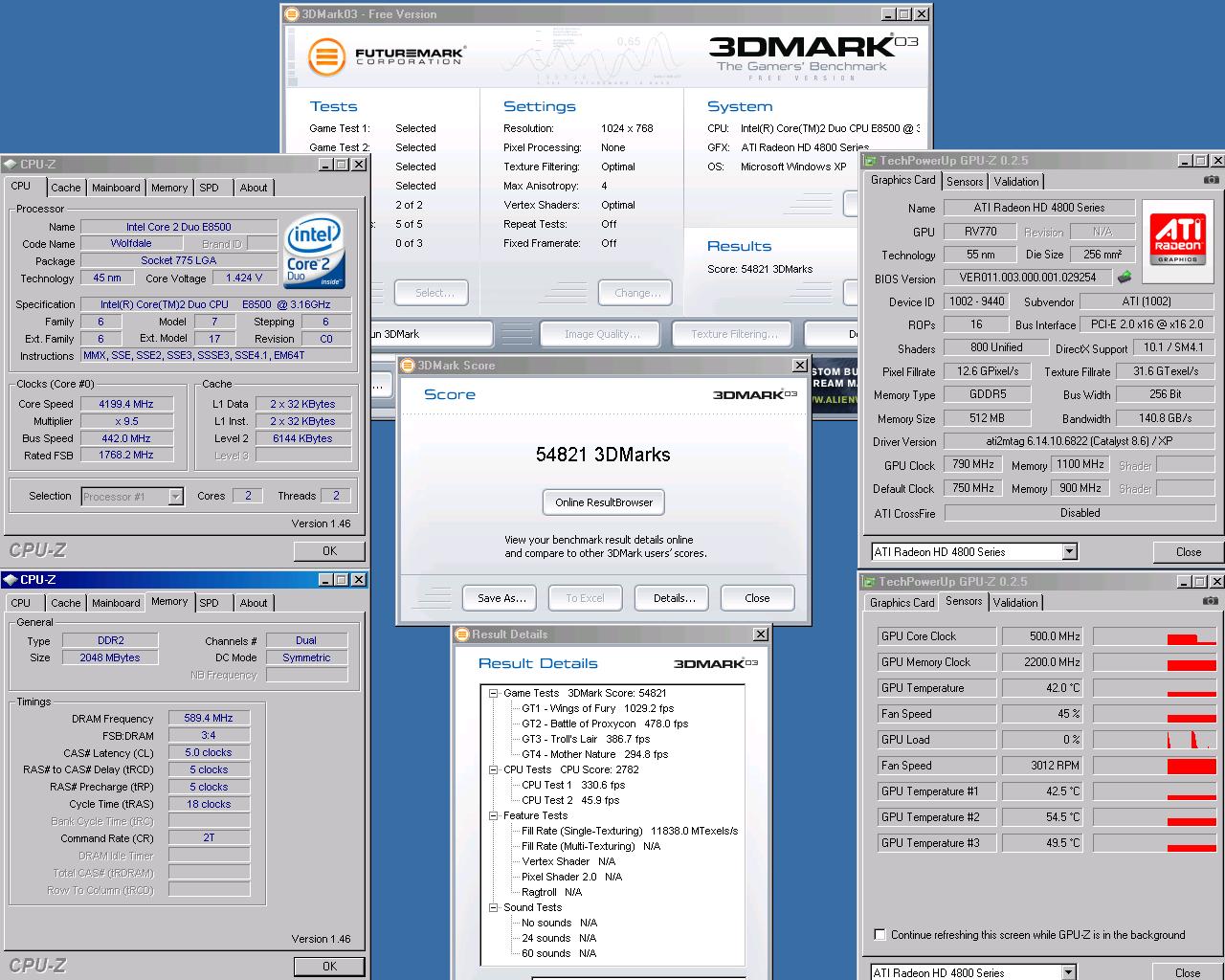1225x980 pixels.
Task: Click OK in top CPU-Z window
Action: tap(329, 551)
